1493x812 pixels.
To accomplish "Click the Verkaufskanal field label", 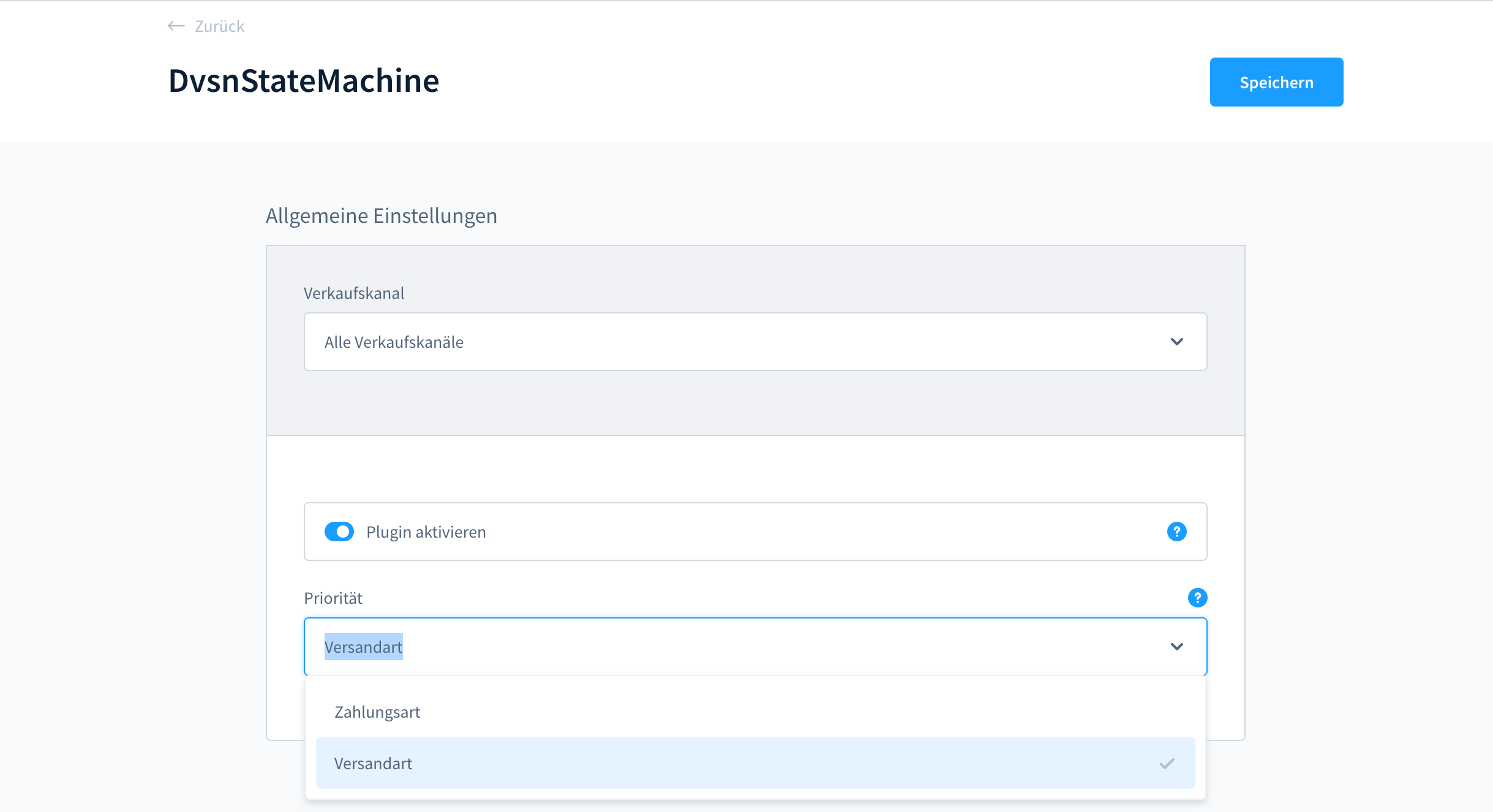I will [x=354, y=293].
